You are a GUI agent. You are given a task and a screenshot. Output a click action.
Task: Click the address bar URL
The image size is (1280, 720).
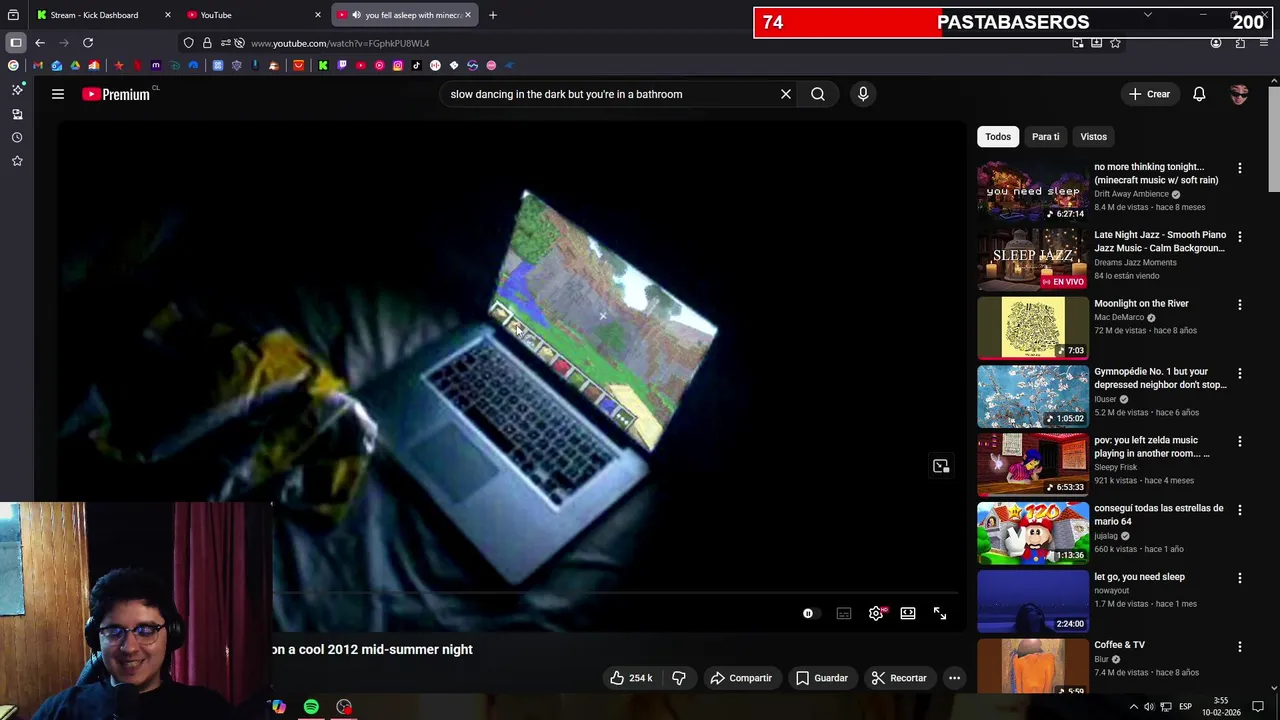340,43
